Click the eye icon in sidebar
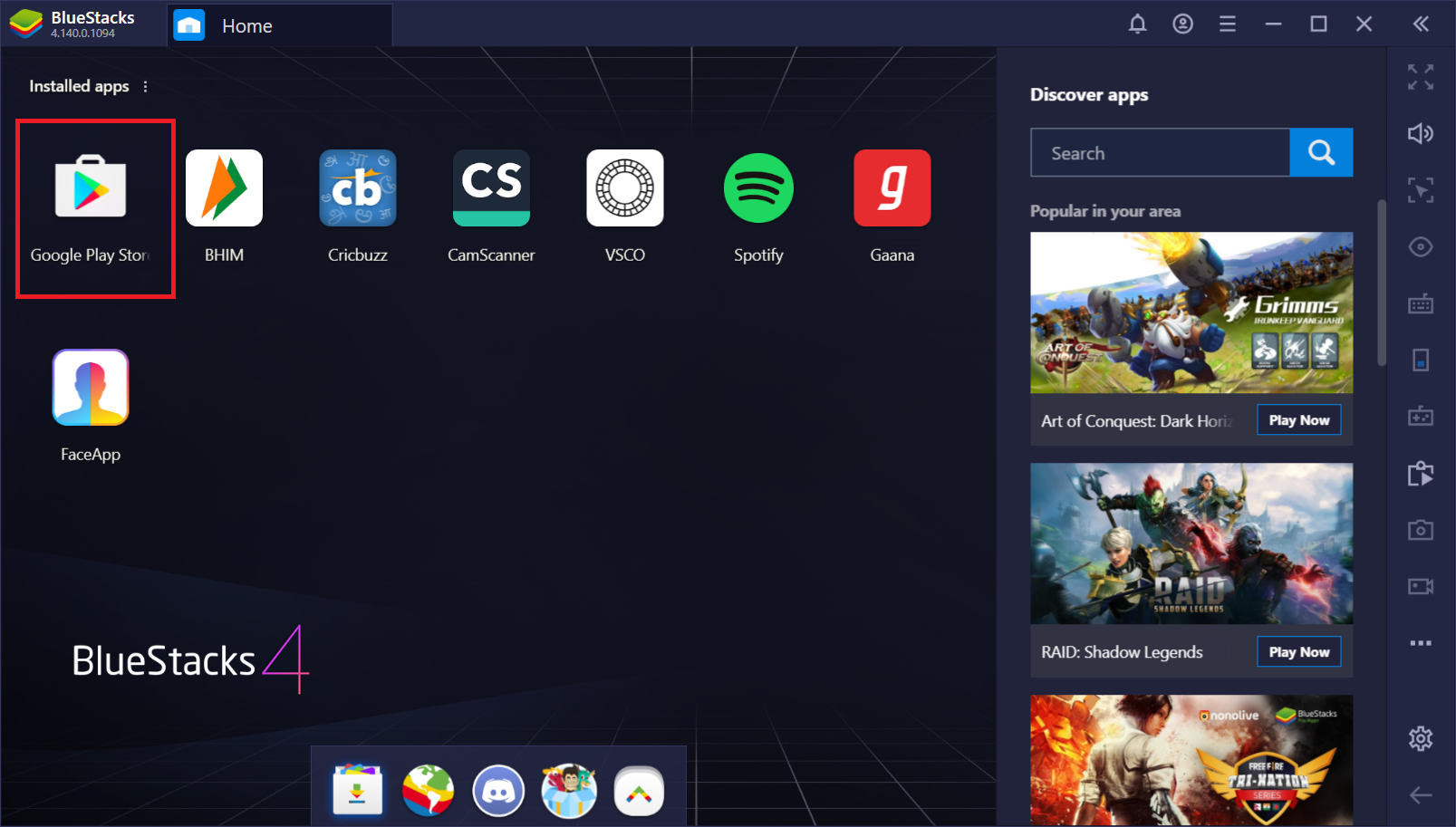The width and height of the screenshot is (1456, 827). [x=1421, y=247]
